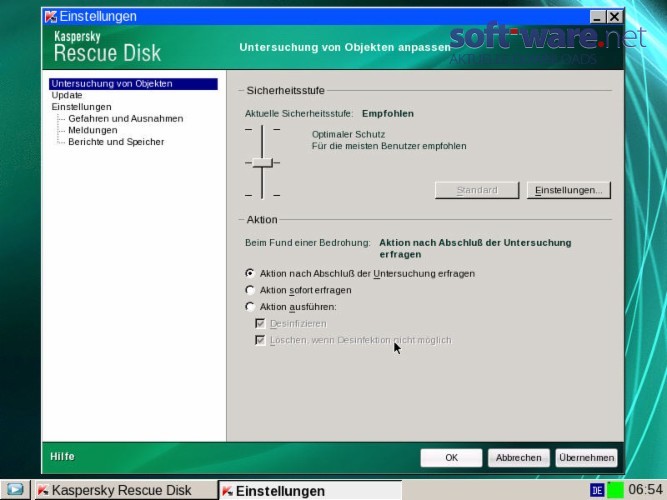667x500 pixels.
Task: Click the security level slider handle
Action: pos(262,163)
